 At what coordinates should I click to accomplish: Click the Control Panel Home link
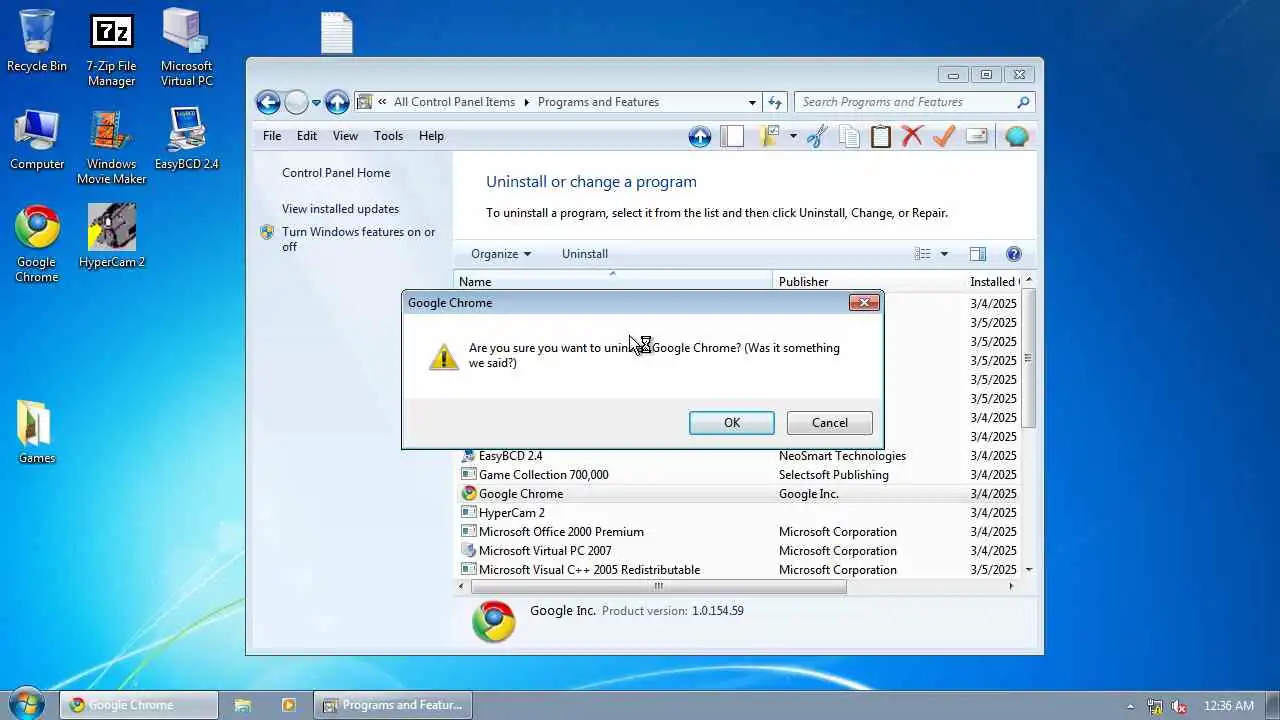coord(336,173)
